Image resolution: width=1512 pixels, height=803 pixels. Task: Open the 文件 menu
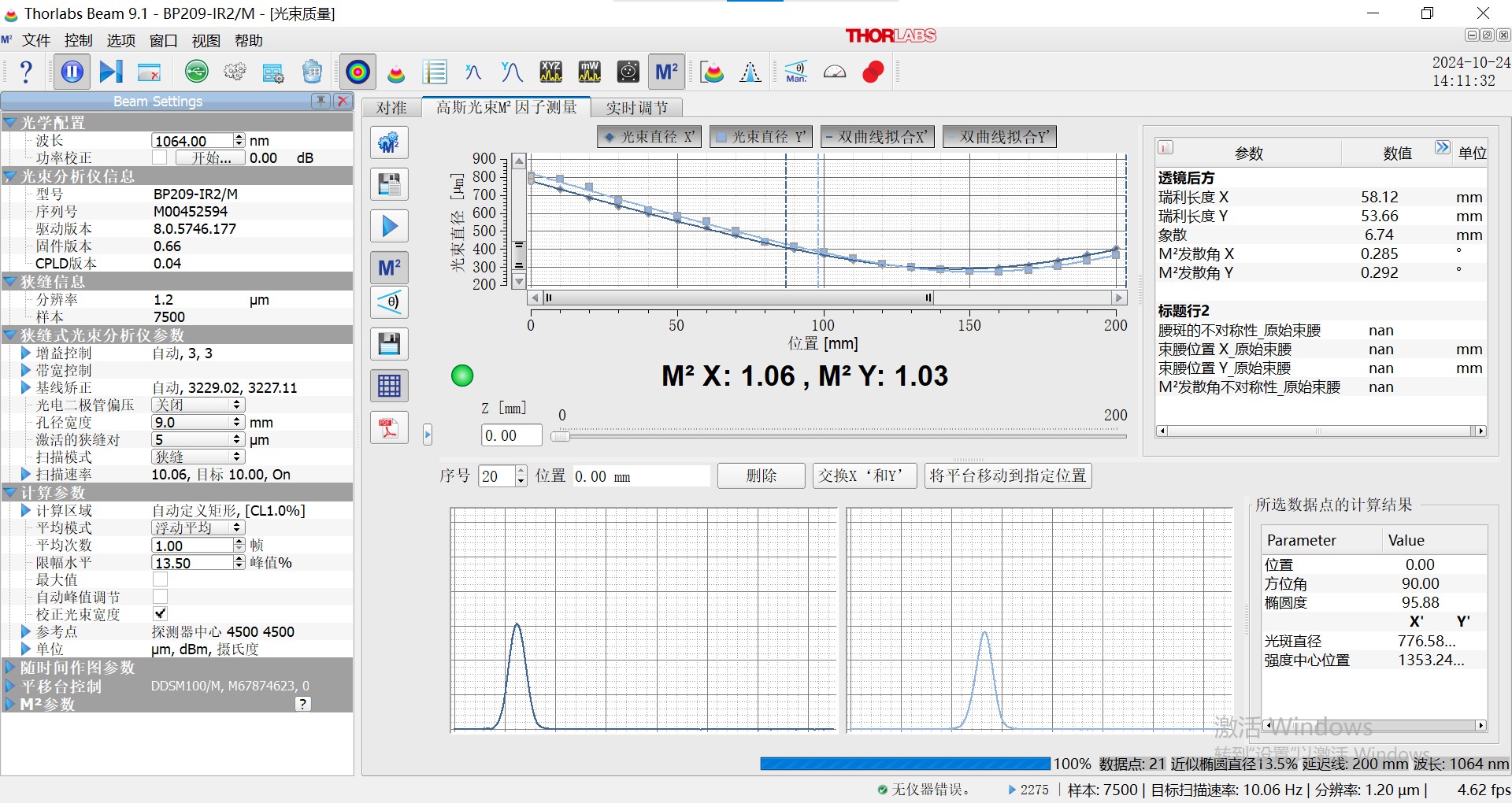[36, 41]
